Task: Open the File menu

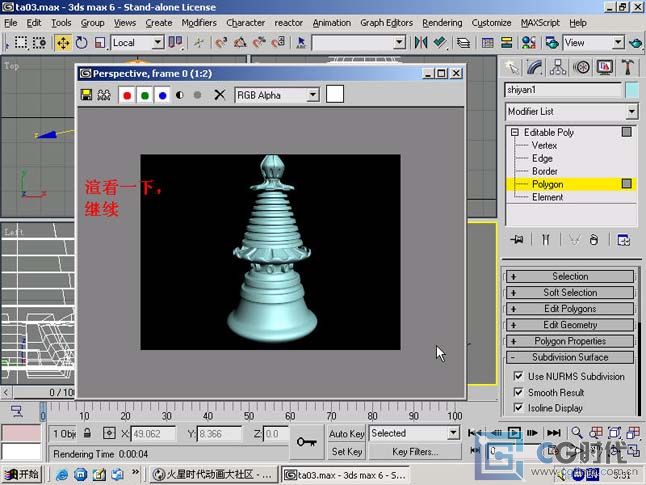Action: (11, 23)
